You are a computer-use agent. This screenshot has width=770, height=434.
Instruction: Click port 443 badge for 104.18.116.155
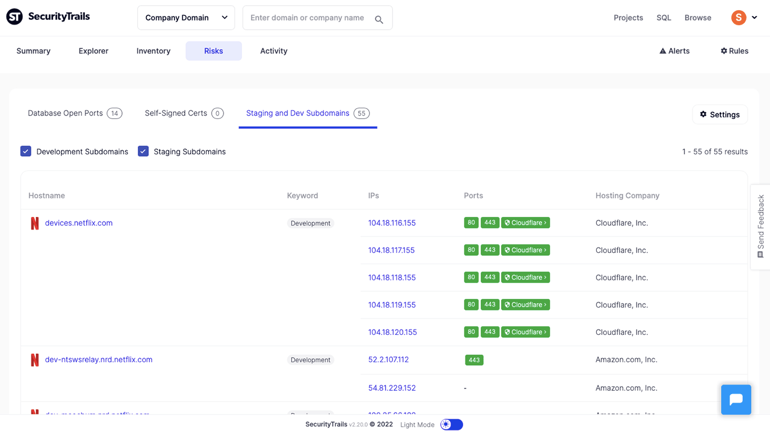(x=490, y=223)
